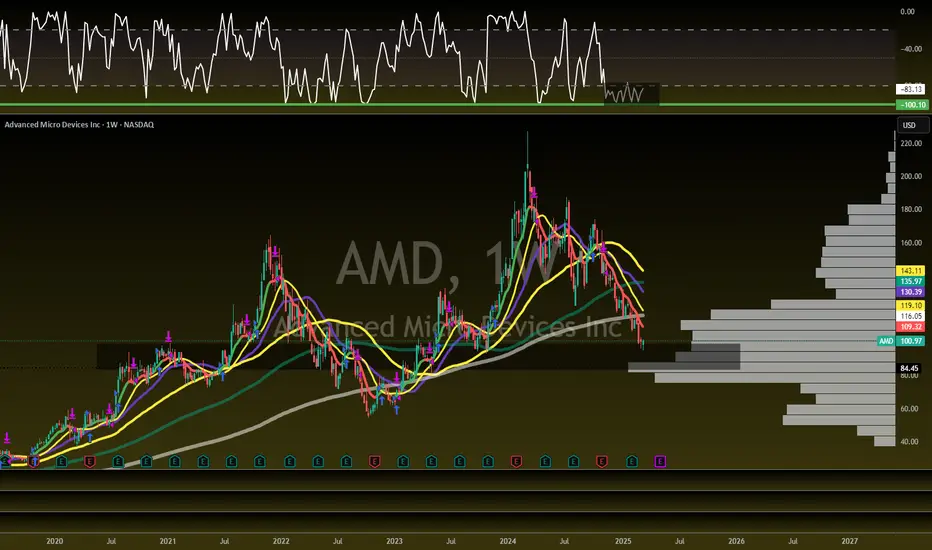Open the red earnings marker for January 2024

click(x=516, y=461)
